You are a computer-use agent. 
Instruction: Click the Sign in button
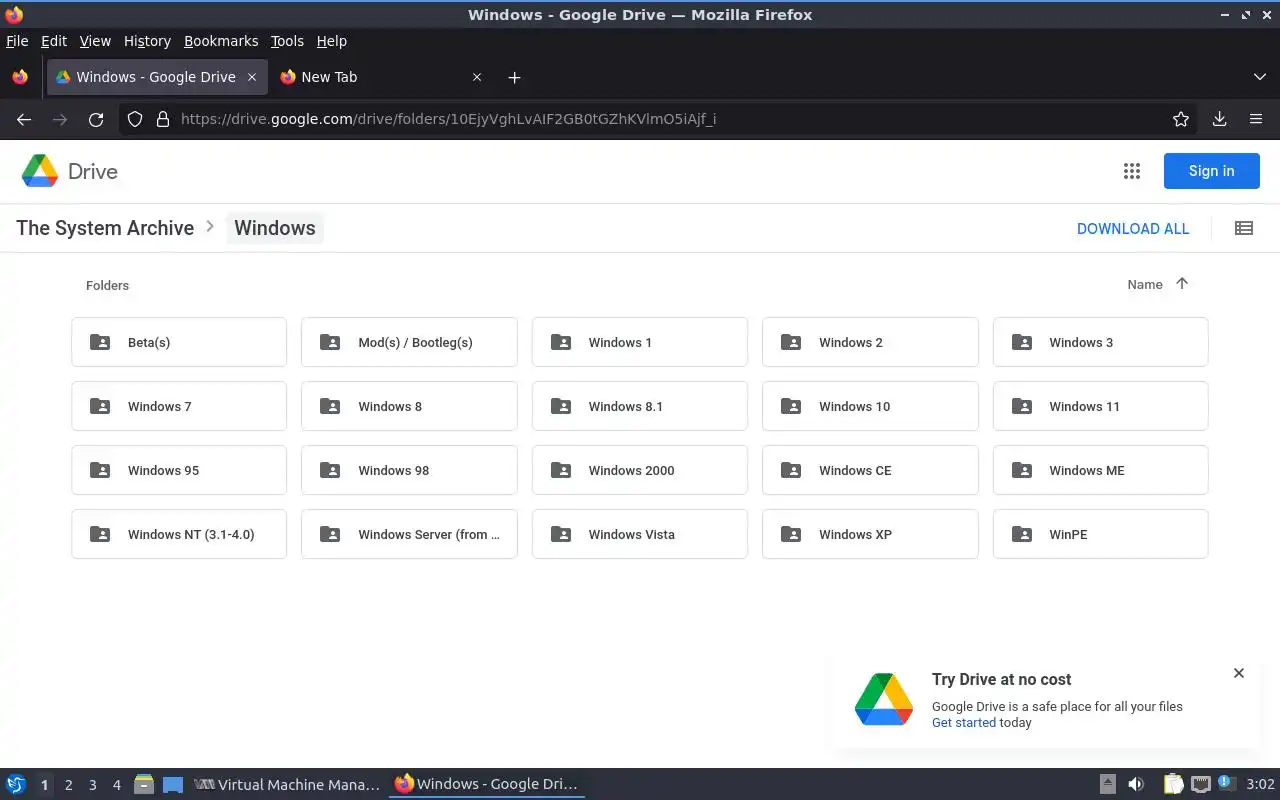tap(1211, 171)
